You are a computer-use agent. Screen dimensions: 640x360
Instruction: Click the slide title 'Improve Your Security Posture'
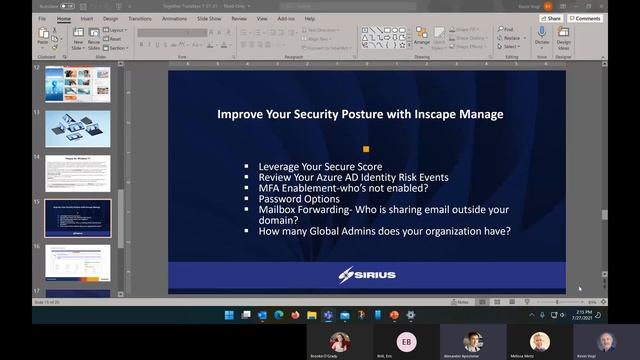360,114
